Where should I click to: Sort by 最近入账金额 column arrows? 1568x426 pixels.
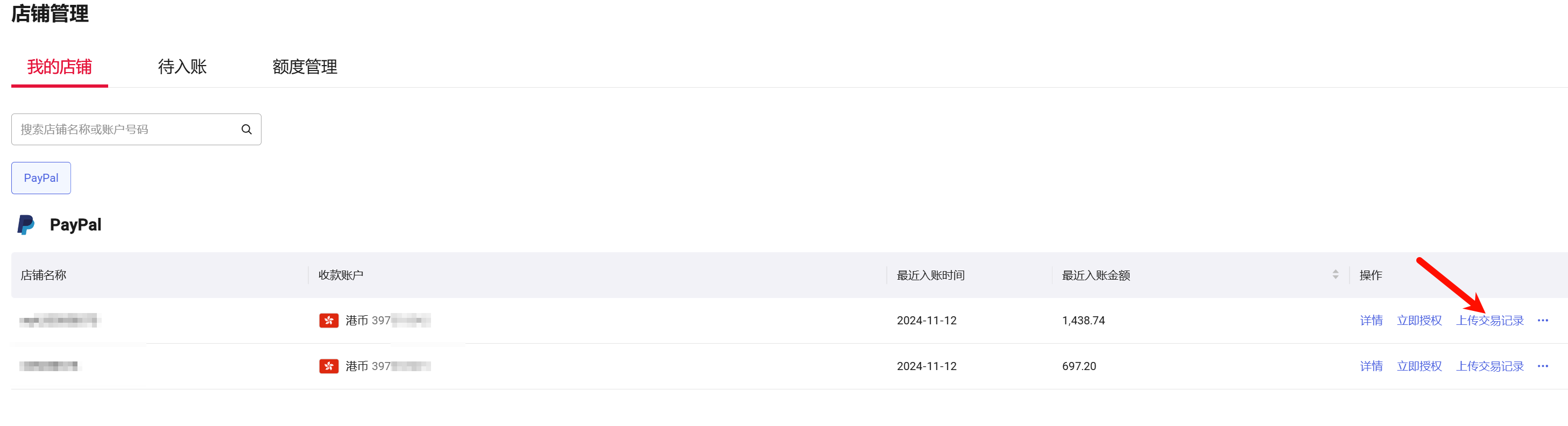click(1335, 275)
